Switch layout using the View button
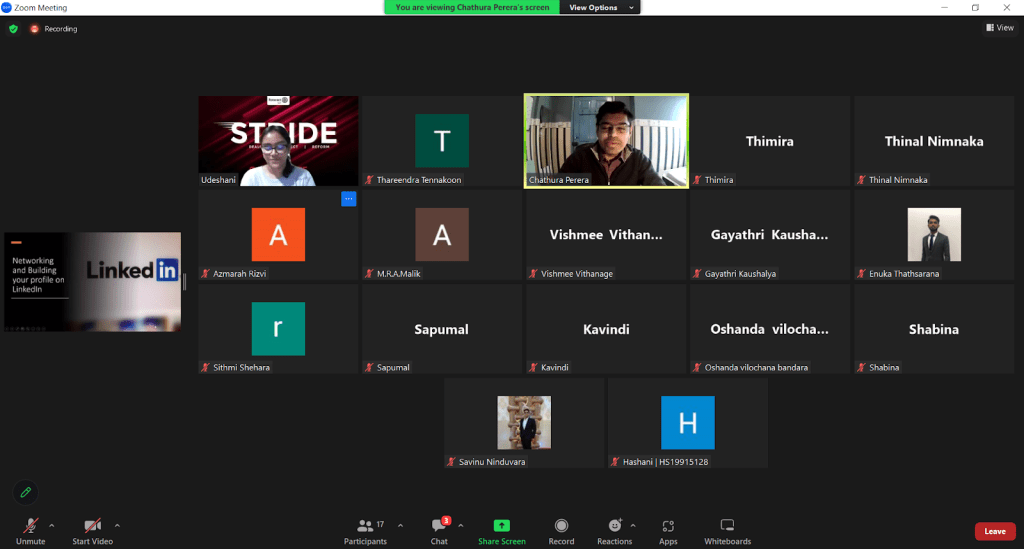Image resolution: width=1024 pixels, height=549 pixels. click(999, 28)
